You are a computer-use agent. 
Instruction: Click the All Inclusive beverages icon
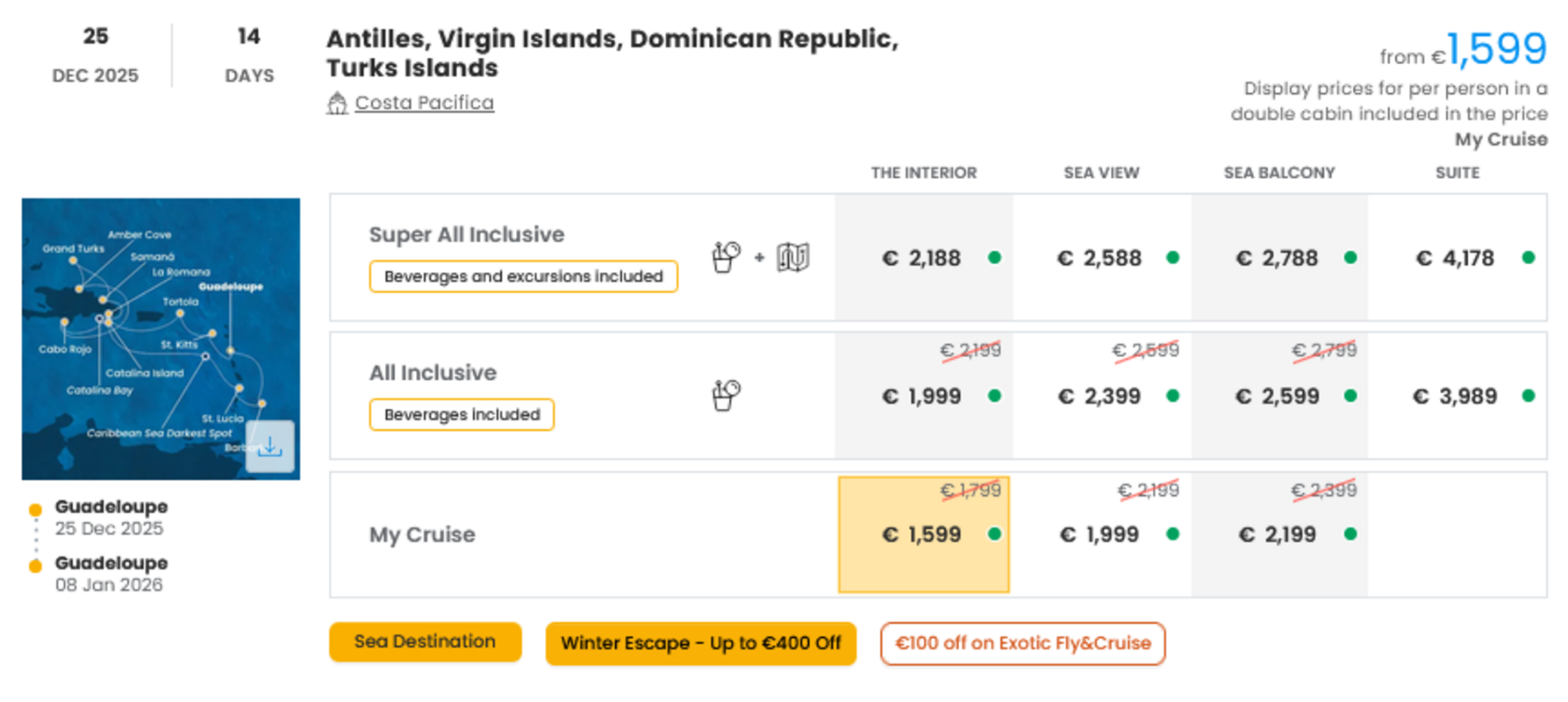point(727,395)
